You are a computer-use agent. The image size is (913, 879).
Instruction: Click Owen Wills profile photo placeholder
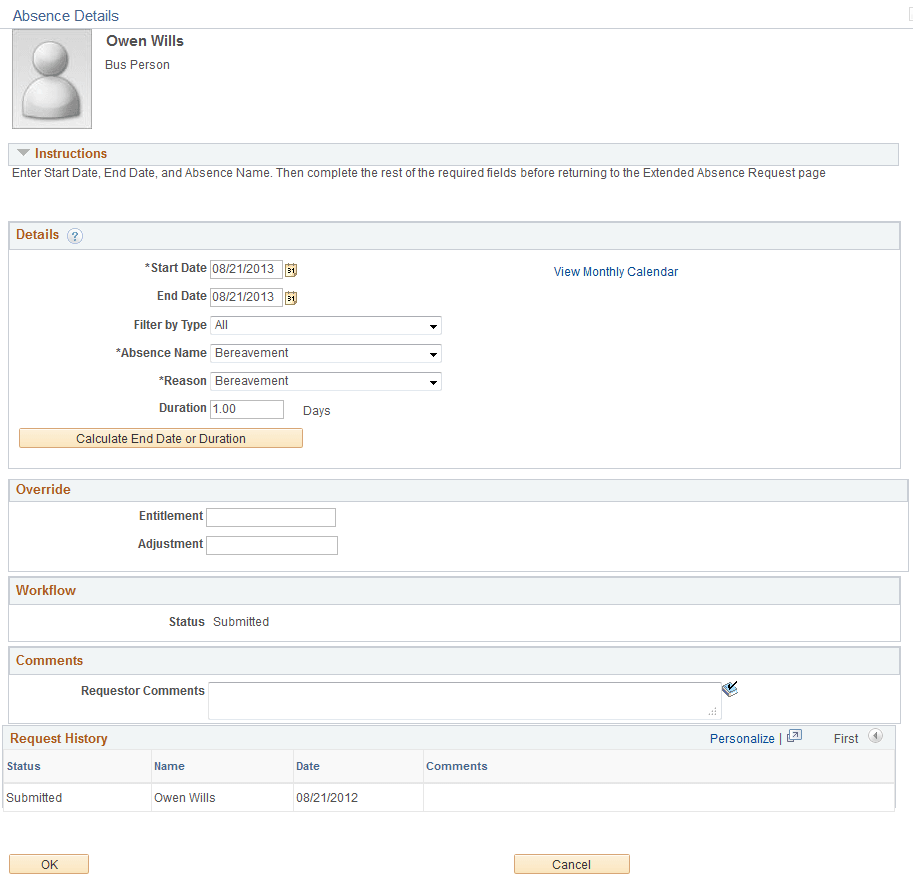(51, 78)
